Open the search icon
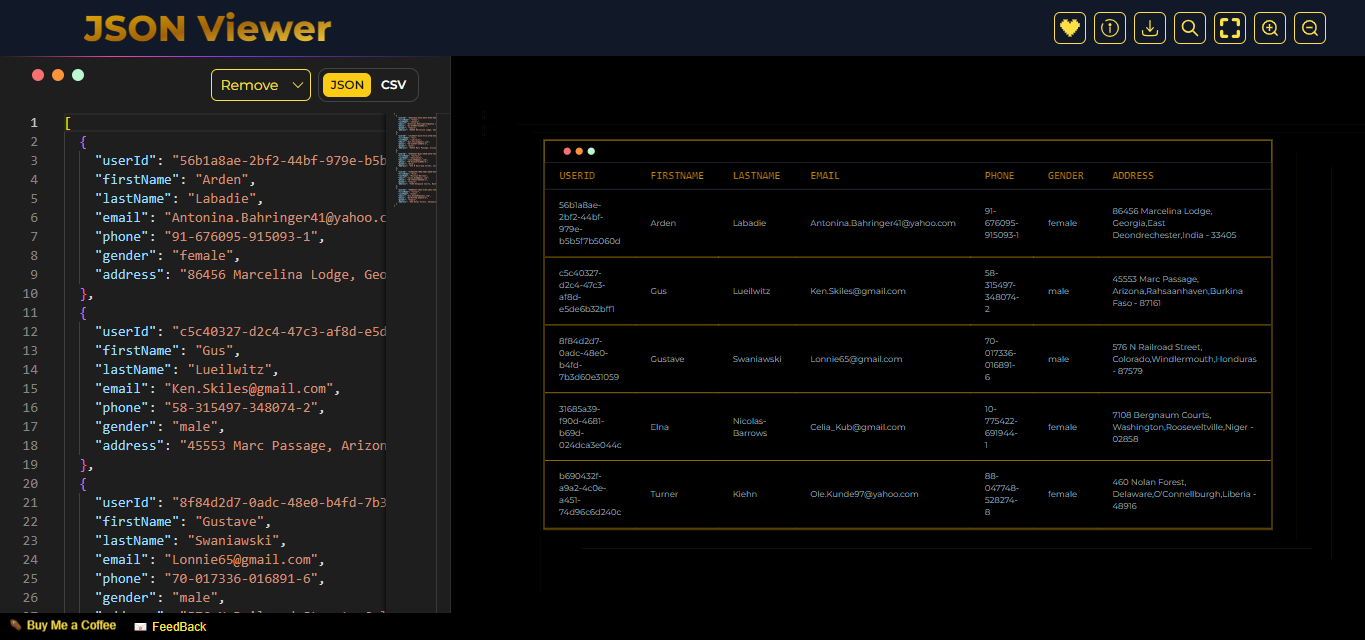Screen dimensions: 1365x640 (x=1189, y=28)
